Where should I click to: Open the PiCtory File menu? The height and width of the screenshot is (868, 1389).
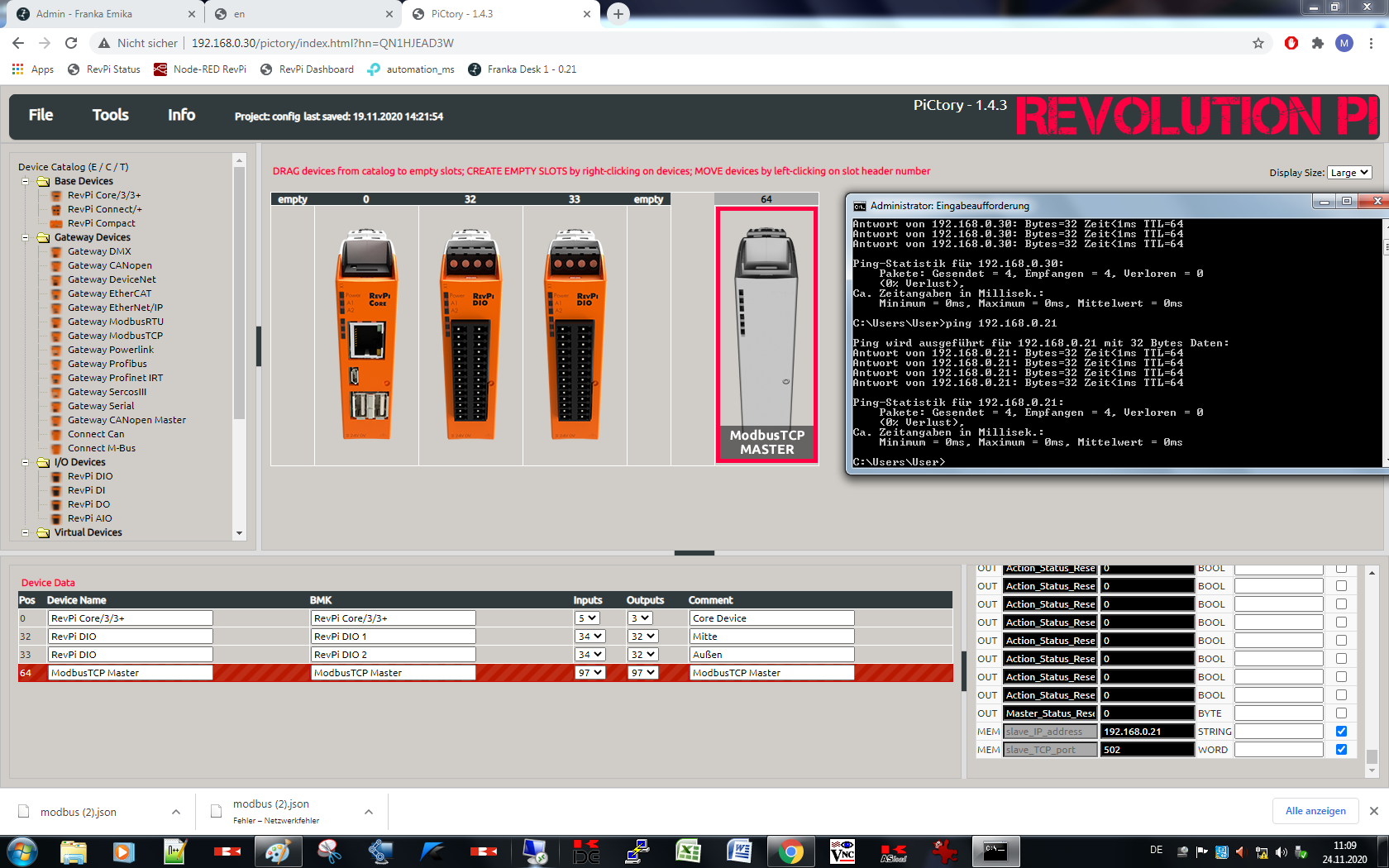[41, 115]
